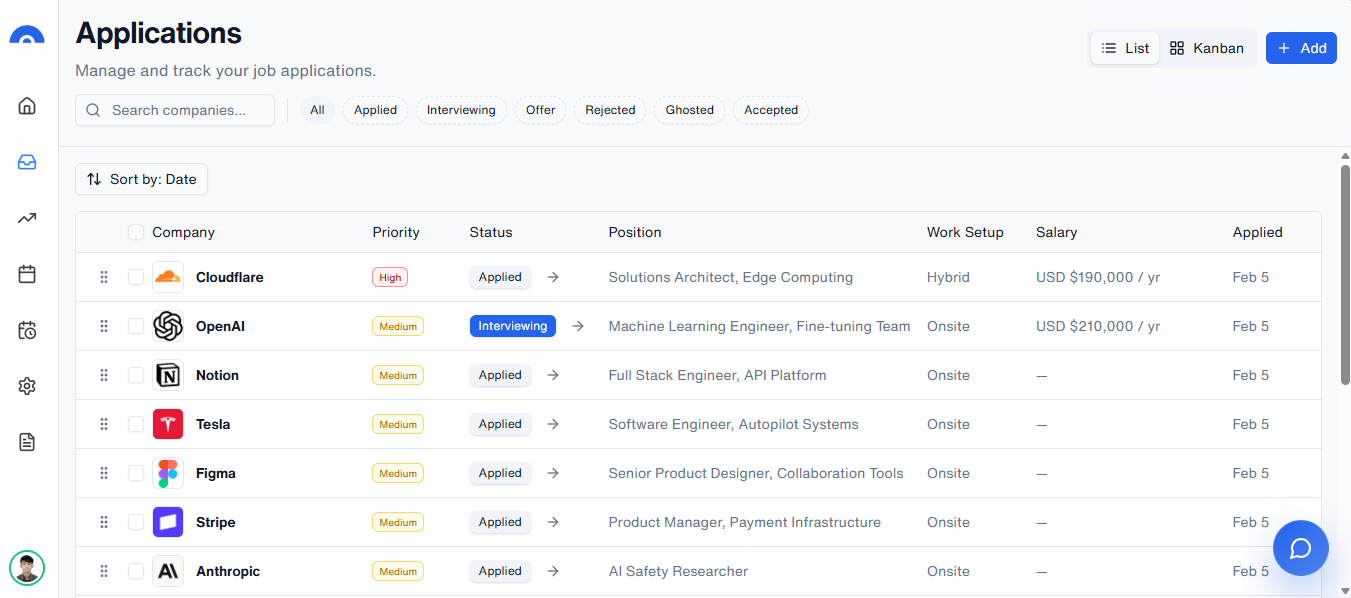Viewport: 1351px width, 598px height.
Task: Open the chat support bubble
Action: click(x=1300, y=547)
